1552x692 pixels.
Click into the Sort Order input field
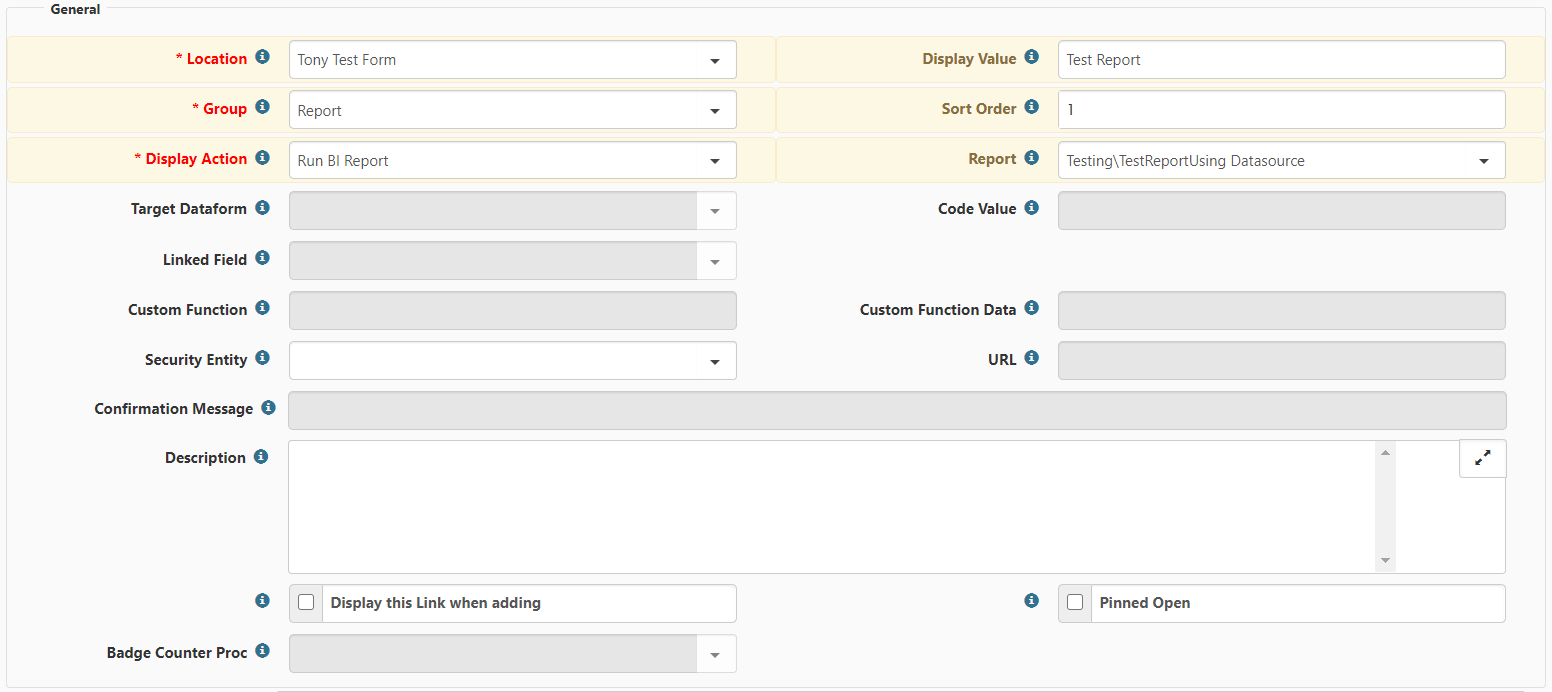coord(1281,110)
